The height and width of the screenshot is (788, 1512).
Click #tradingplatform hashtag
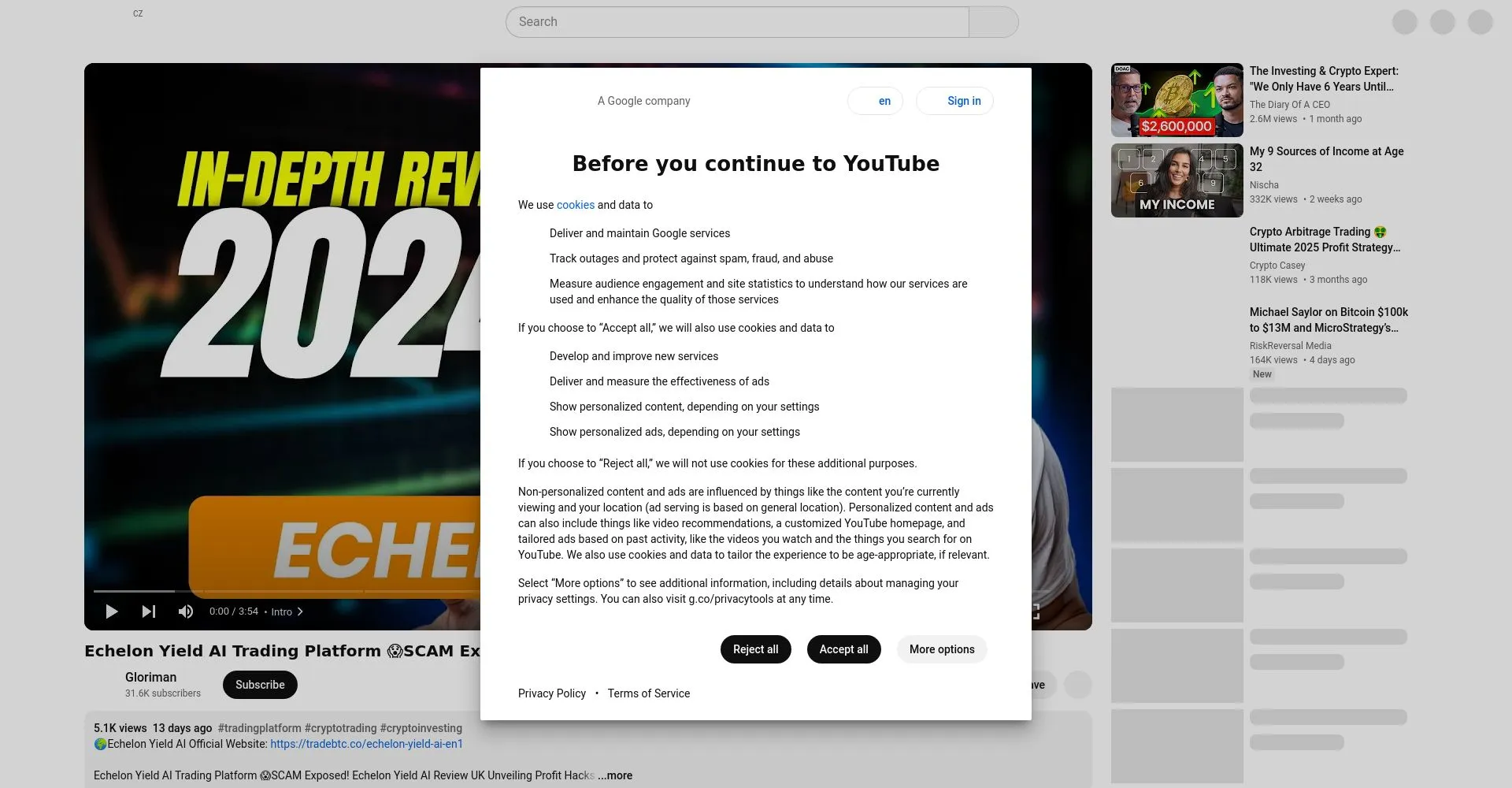tap(259, 728)
